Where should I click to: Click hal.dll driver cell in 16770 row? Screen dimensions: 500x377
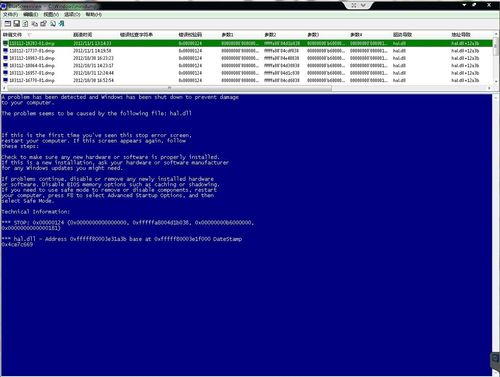coord(399,80)
